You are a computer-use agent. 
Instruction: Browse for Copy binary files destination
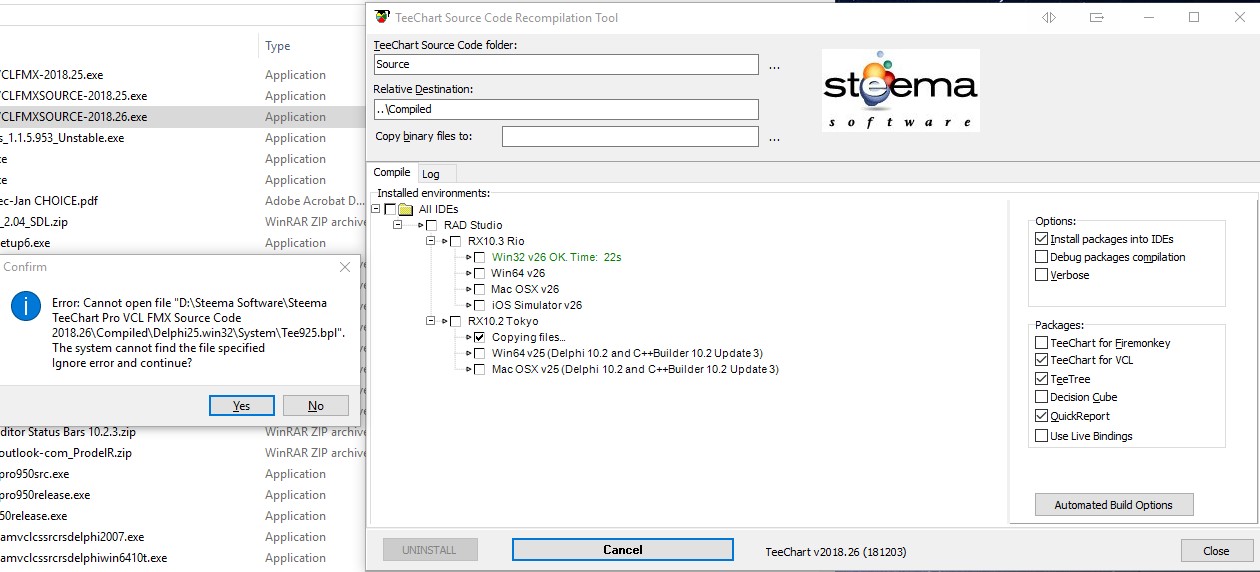(774, 137)
